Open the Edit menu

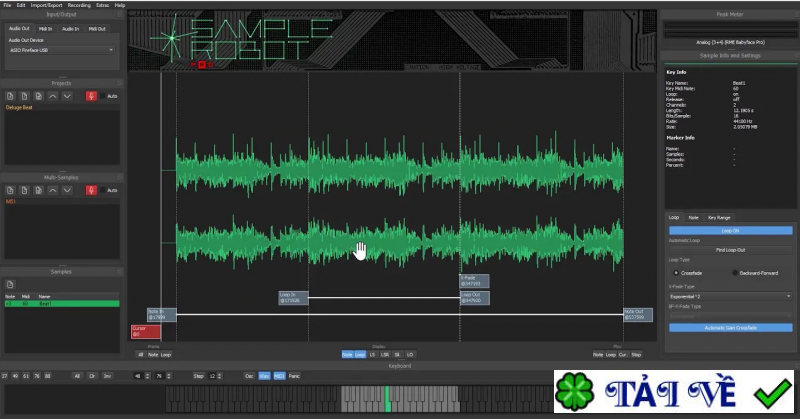click(21, 5)
